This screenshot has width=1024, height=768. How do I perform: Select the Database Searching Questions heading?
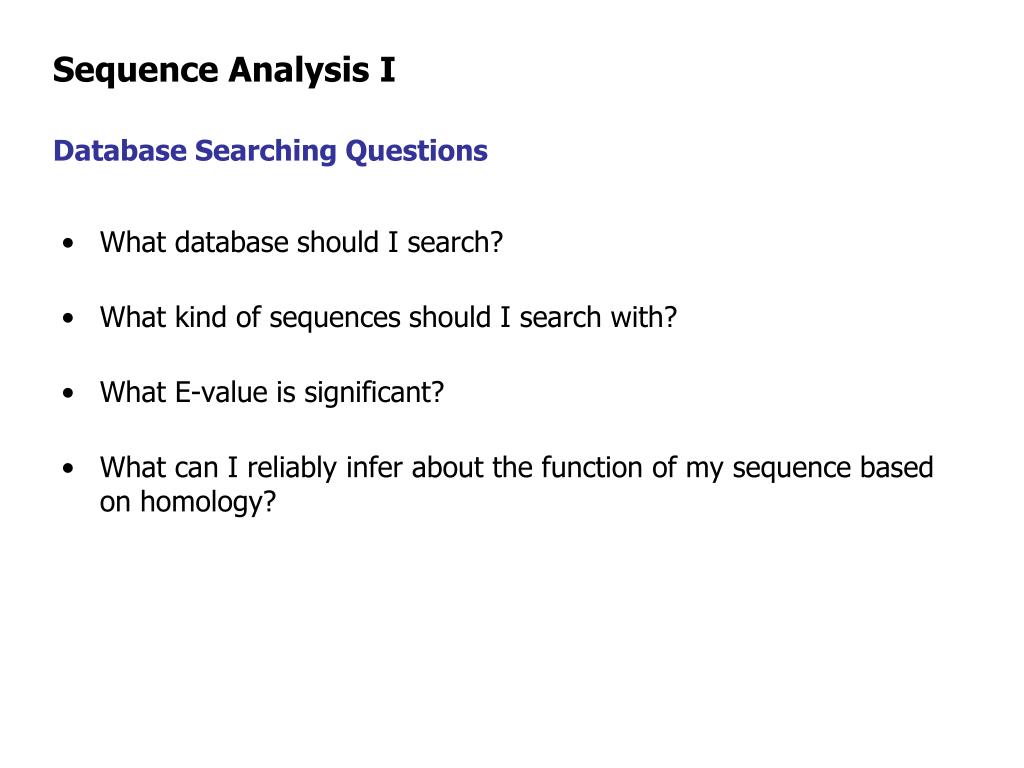[270, 152]
